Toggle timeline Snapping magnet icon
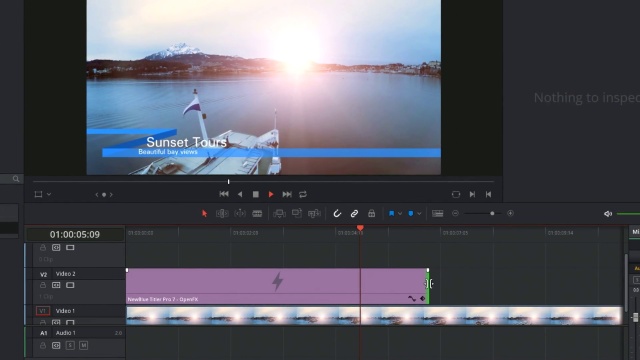640x360 pixels. point(337,213)
